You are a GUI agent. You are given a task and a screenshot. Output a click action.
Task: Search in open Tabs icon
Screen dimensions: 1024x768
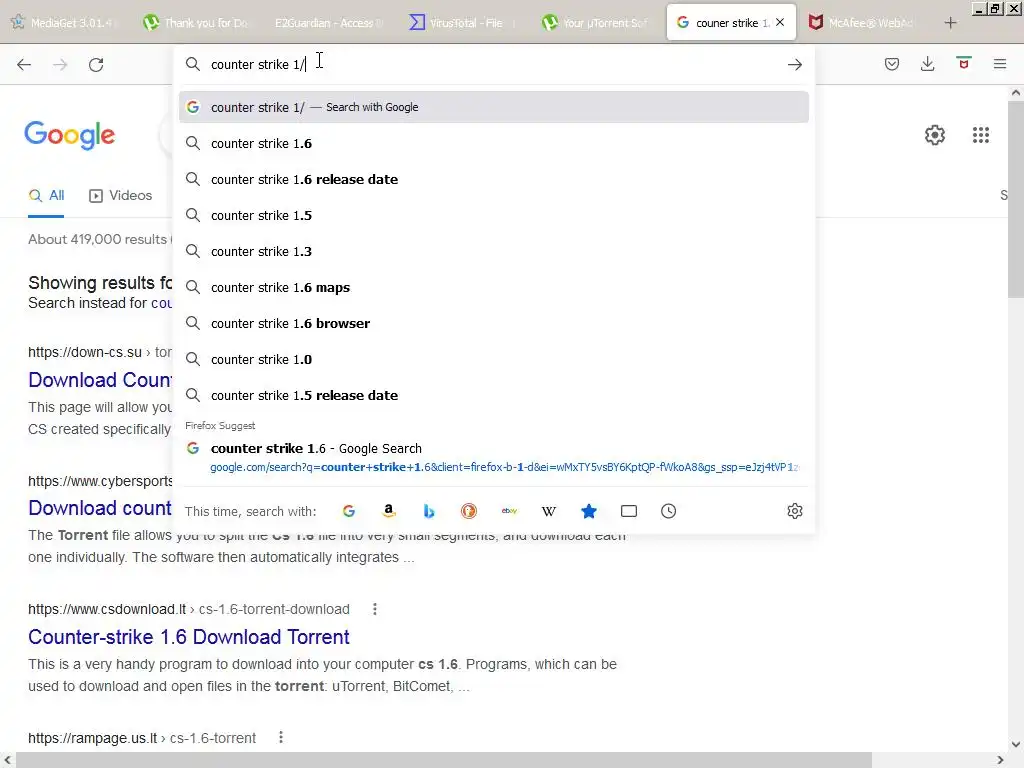pyautogui.click(x=628, y=511)
